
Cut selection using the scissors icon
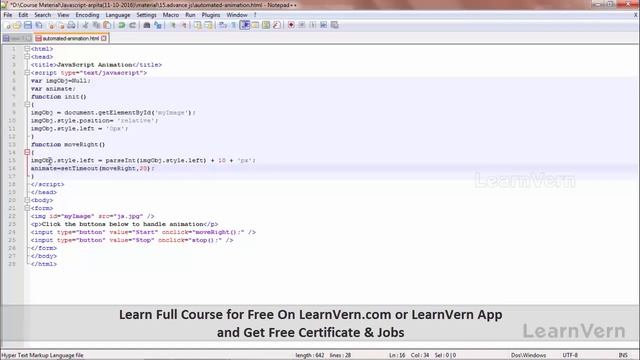85,25
